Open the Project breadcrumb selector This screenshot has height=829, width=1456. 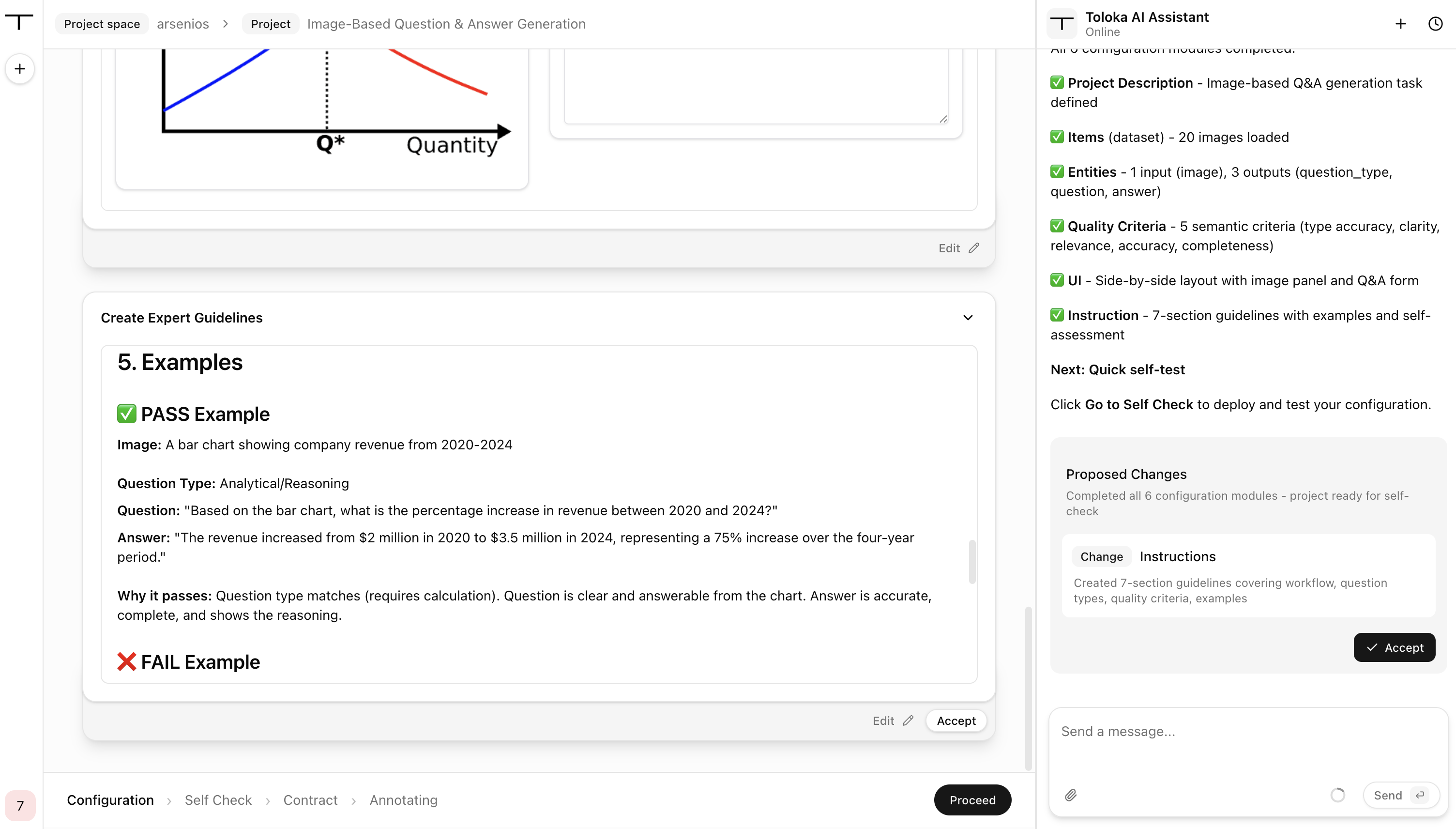270,24
